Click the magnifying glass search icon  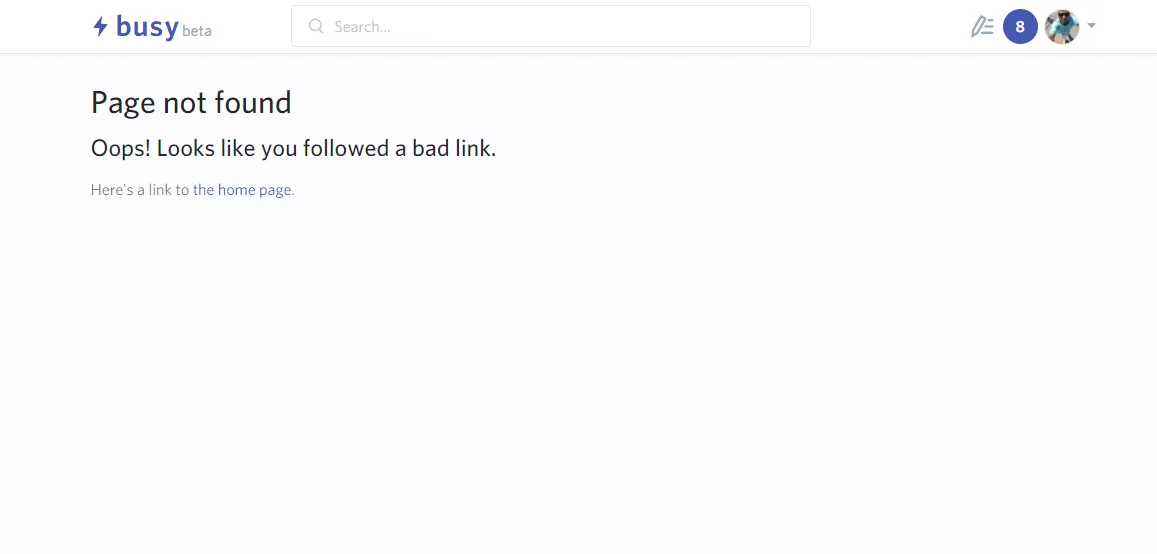pos(316,26)
